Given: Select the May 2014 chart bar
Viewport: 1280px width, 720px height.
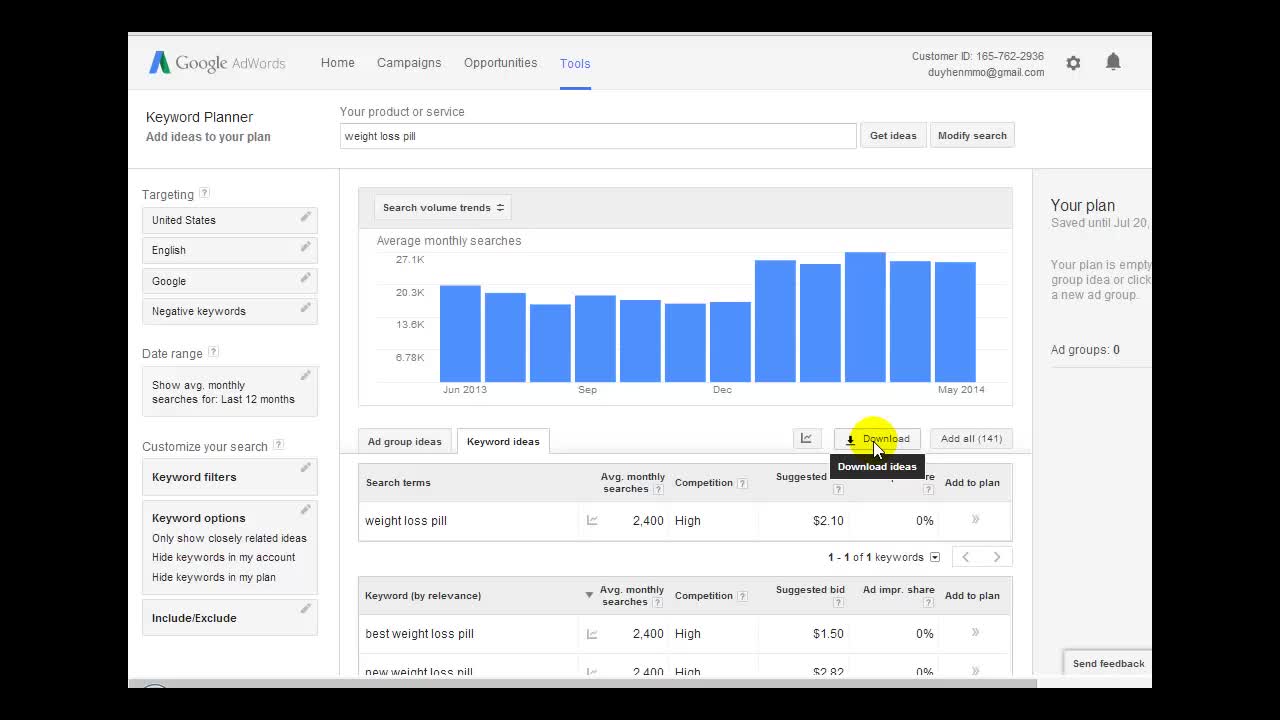Looking at the screenshot, I should click(x=955, y=322).
